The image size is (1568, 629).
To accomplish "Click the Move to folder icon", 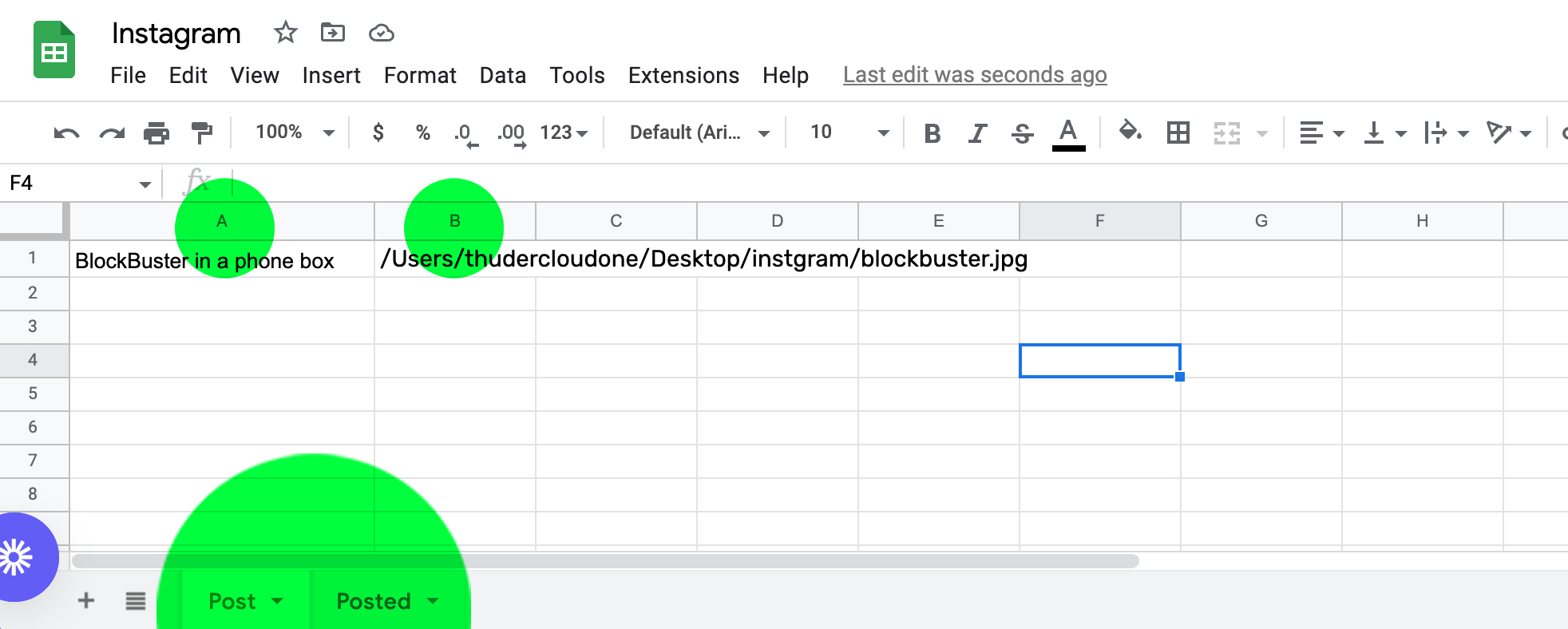I will [332, 33].
